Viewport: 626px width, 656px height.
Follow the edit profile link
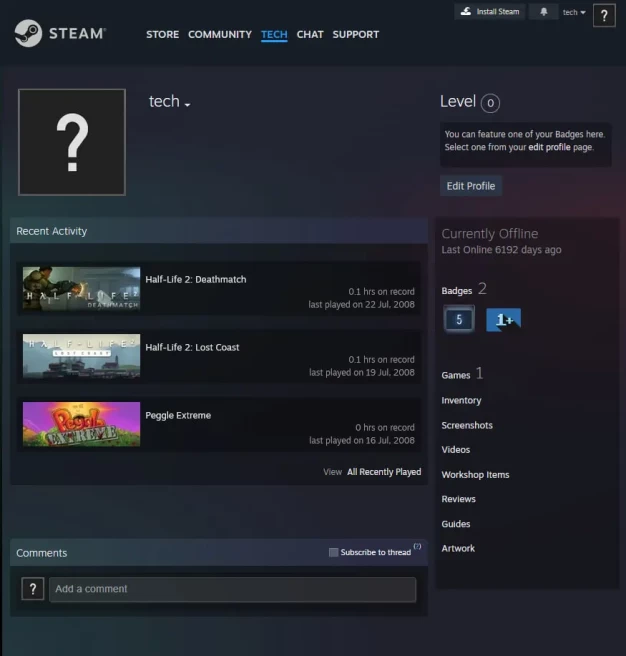[549, 147]
